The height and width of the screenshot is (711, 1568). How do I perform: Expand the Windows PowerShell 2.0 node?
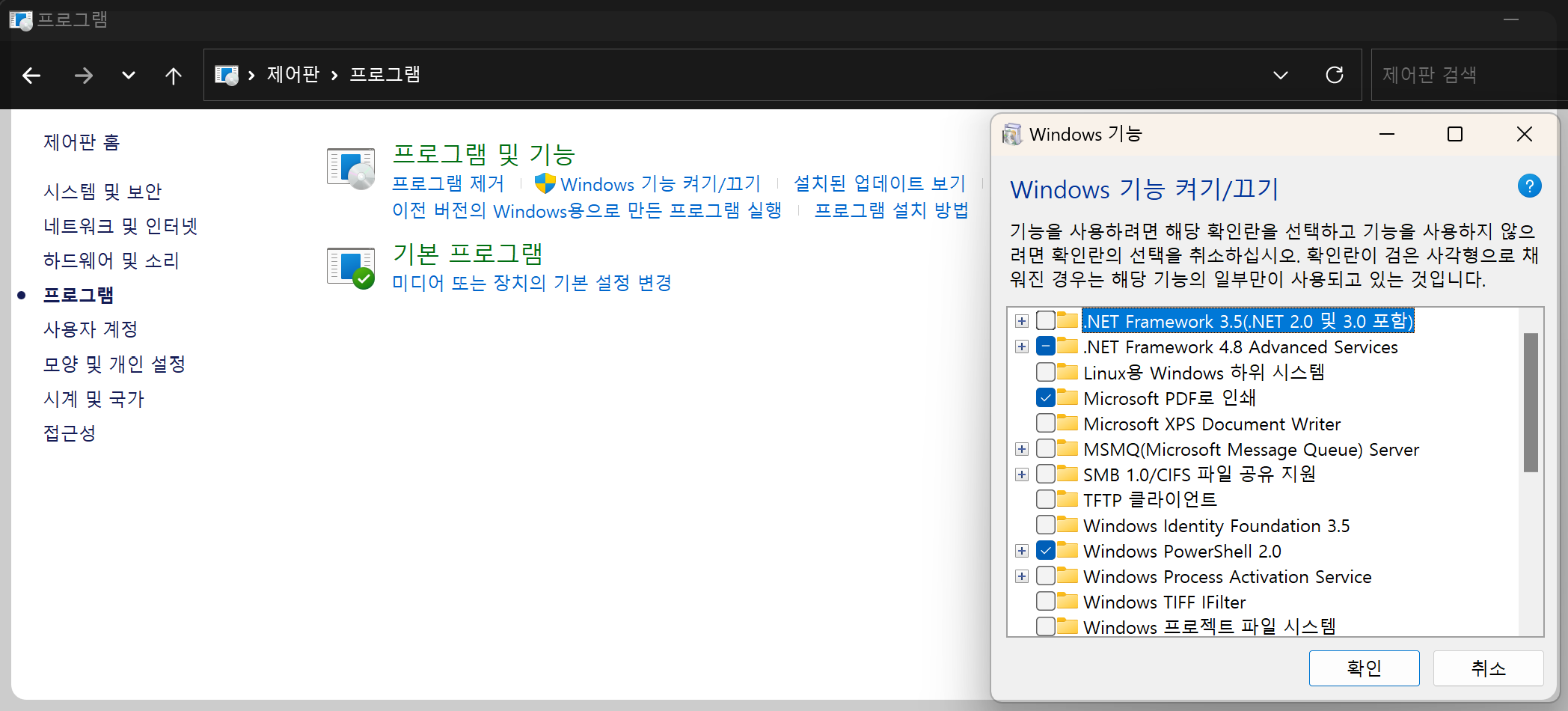click(1022, 551)
